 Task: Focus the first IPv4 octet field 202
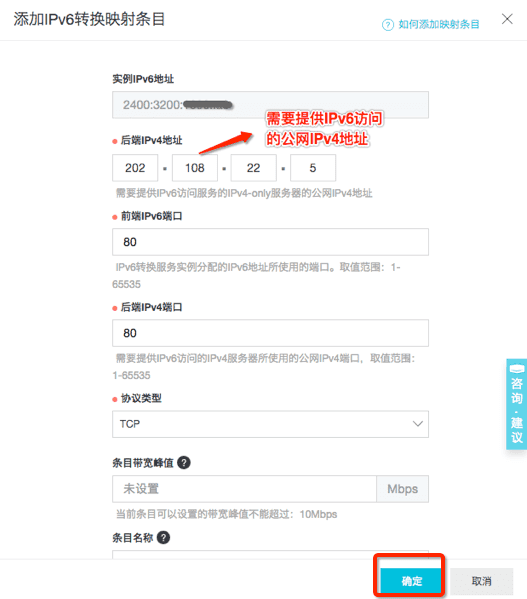click(135, 168)
